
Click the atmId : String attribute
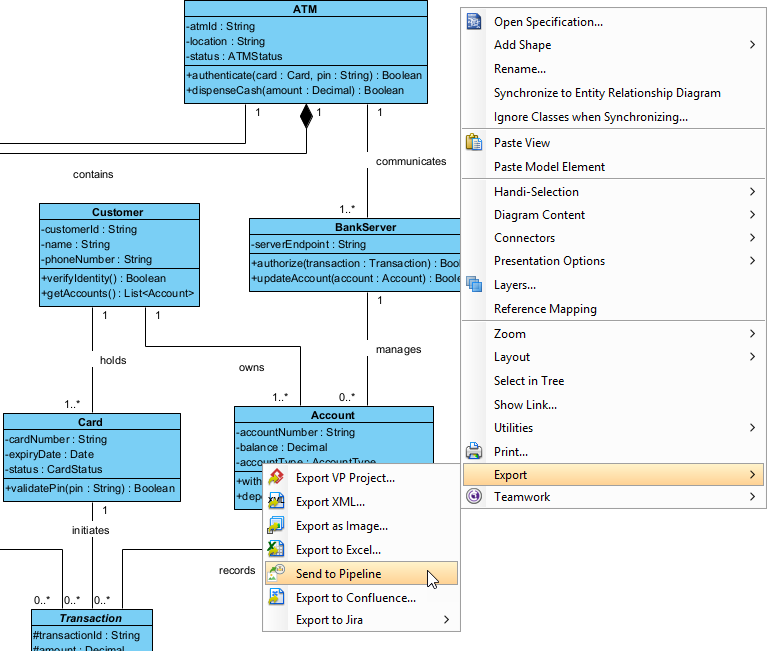(x=221, y=26)
